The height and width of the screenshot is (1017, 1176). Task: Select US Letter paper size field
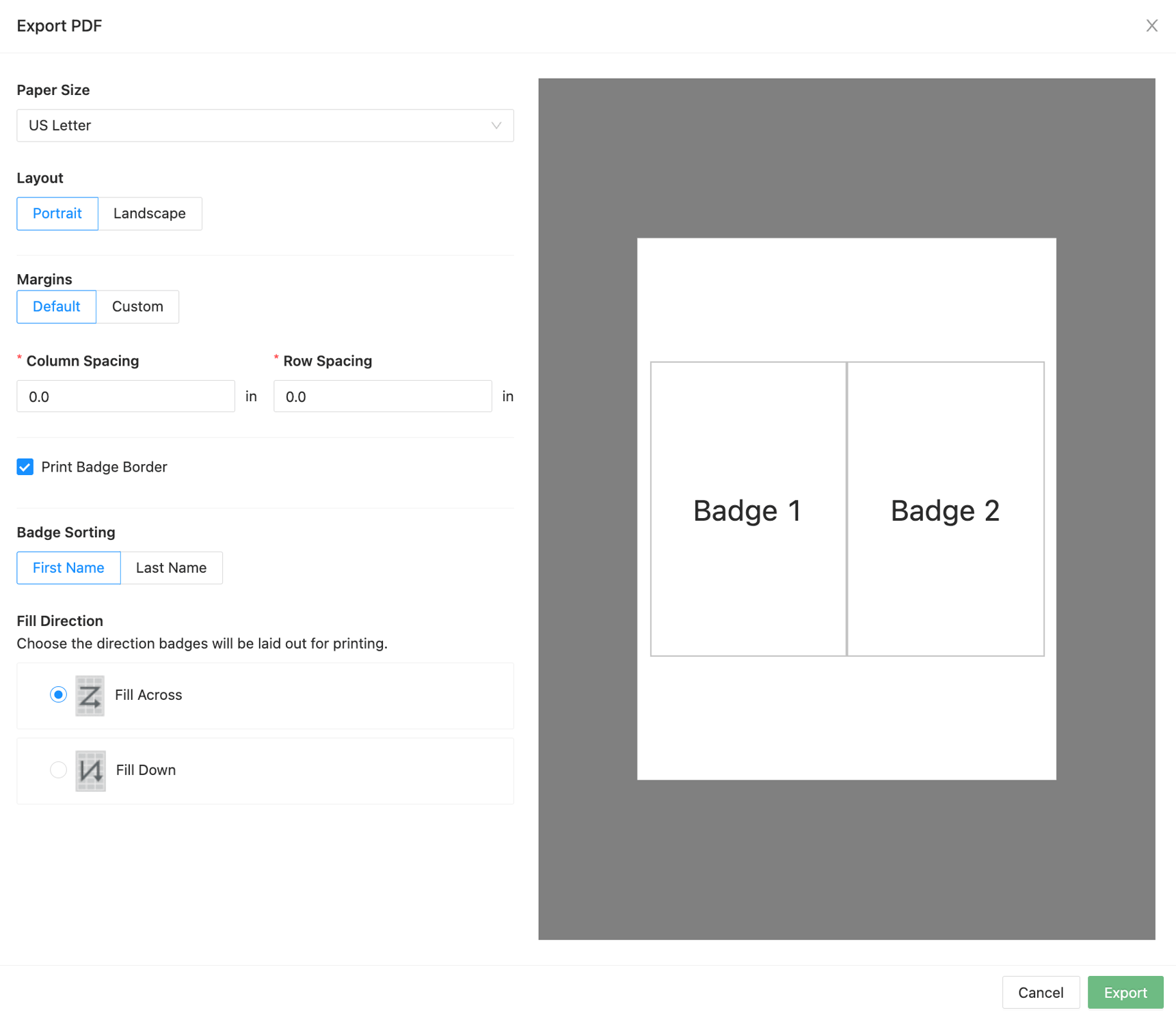pyautogui.click(x=265, y=125)
